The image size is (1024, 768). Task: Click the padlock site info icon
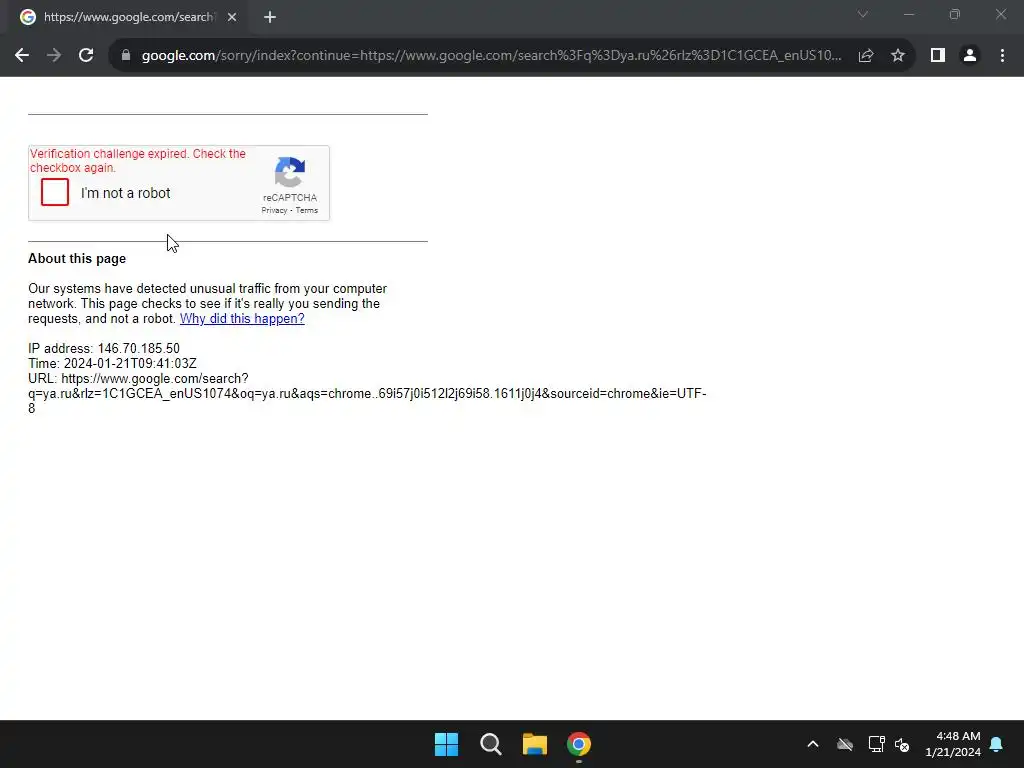126,56
